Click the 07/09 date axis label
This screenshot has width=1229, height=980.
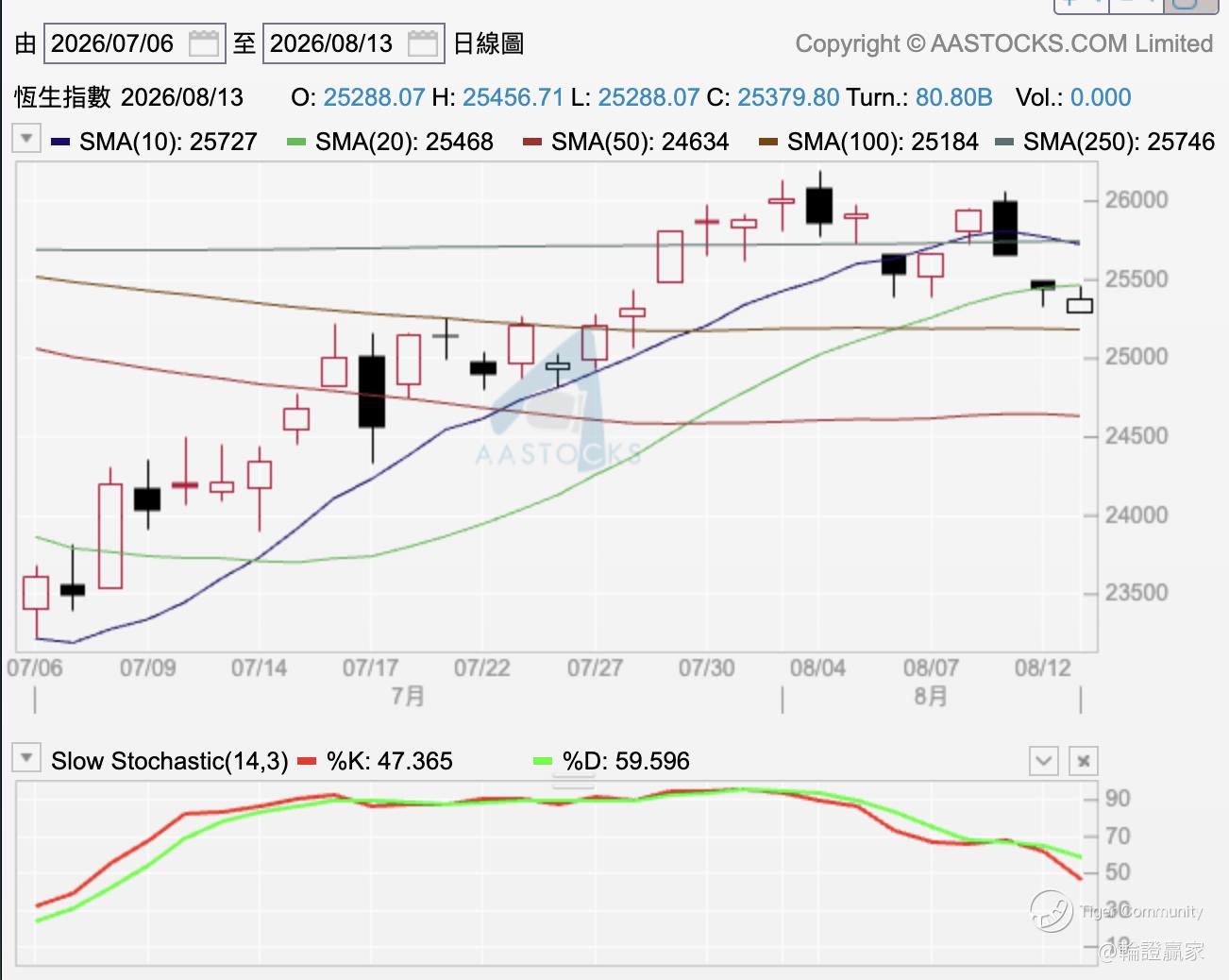(147, 668)
